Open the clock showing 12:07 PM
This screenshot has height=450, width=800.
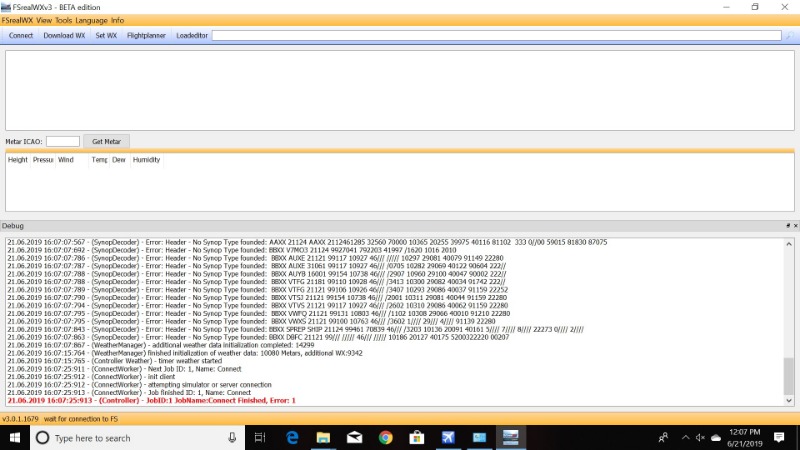[x=744, y=438]
